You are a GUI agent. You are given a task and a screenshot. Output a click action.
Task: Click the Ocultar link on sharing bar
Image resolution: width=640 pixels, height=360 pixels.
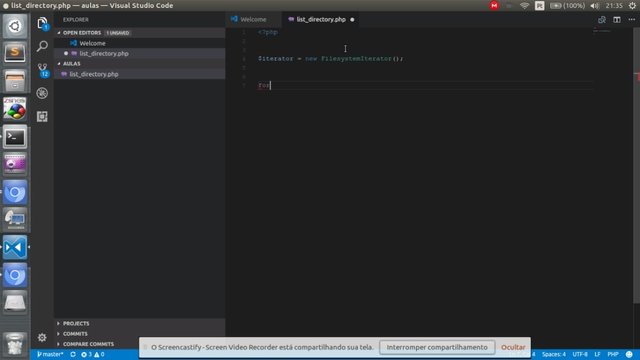(x=513, y=347)
